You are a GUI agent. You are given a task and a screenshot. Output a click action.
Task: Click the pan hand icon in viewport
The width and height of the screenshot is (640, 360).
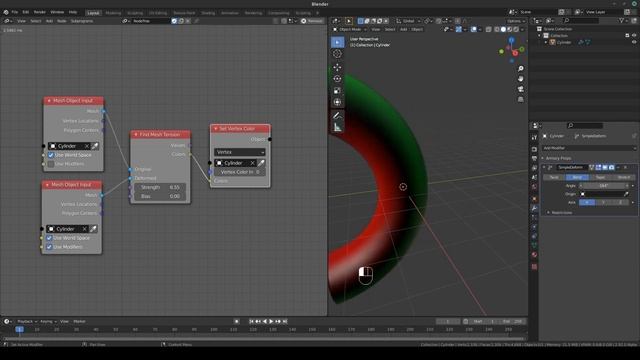pos(520,79)
